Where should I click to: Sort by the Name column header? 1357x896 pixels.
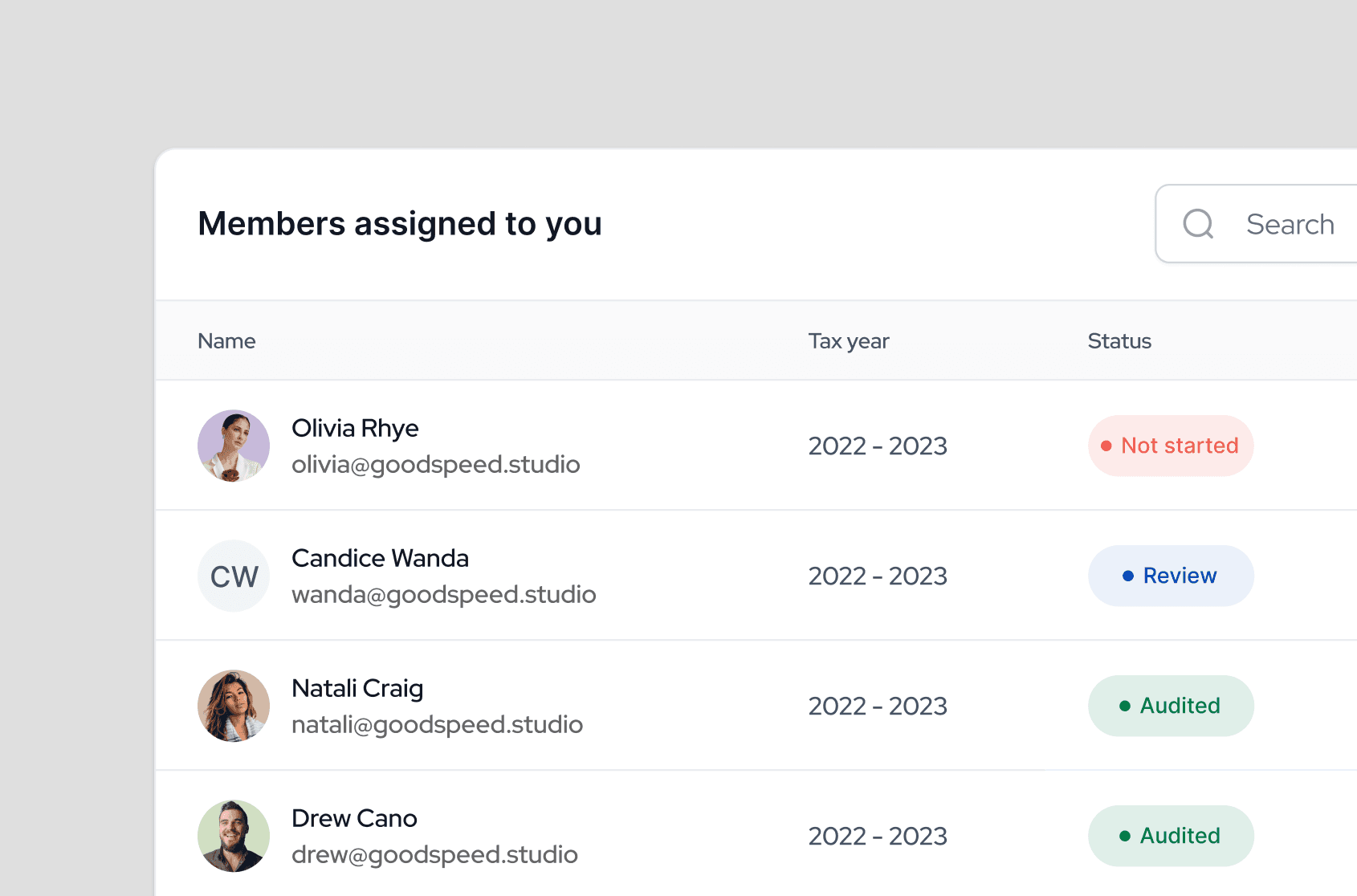(226, 341)
